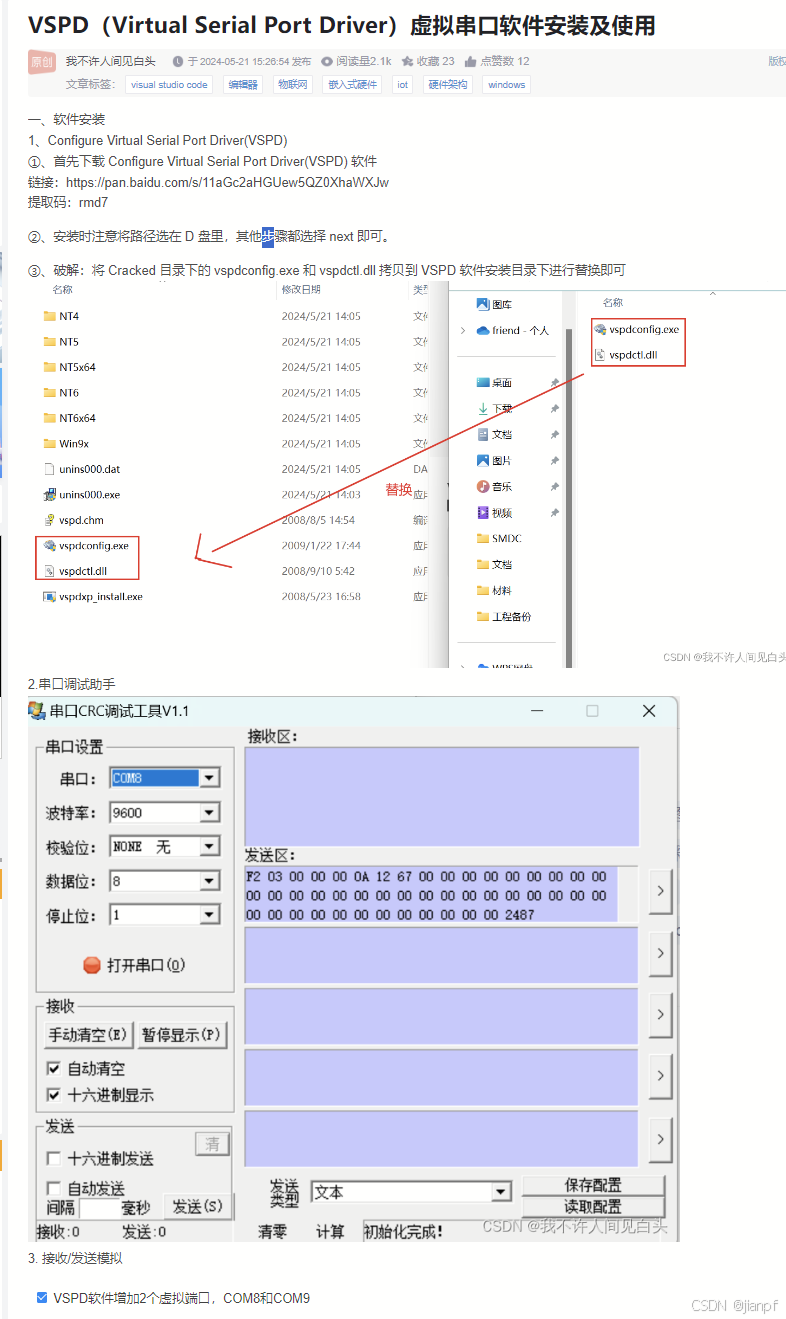Screen dimensions: 786x1319
Task: Click the 收藏 star icon
Action: pos(408,61)
